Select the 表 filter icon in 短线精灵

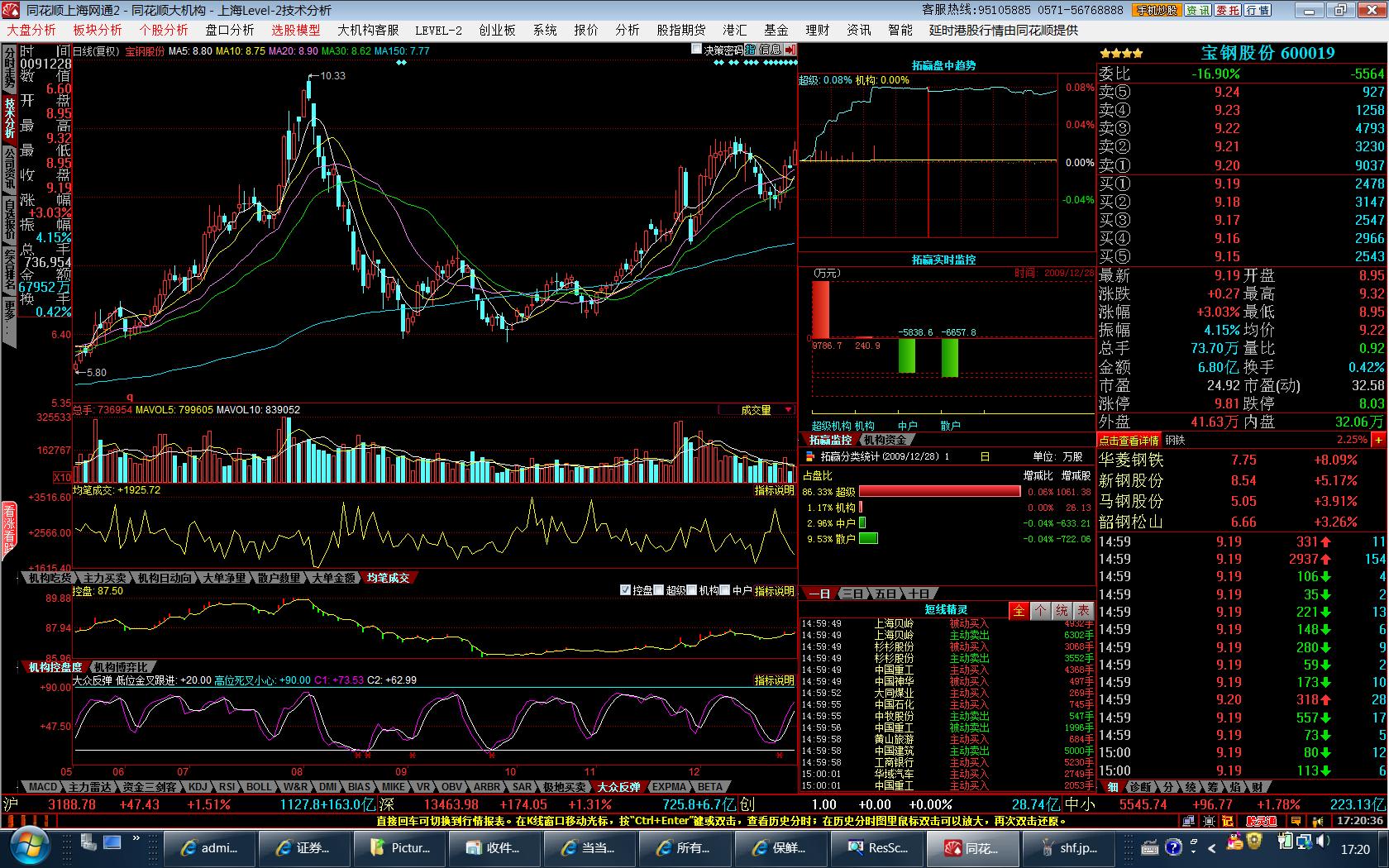[1083, 610]
